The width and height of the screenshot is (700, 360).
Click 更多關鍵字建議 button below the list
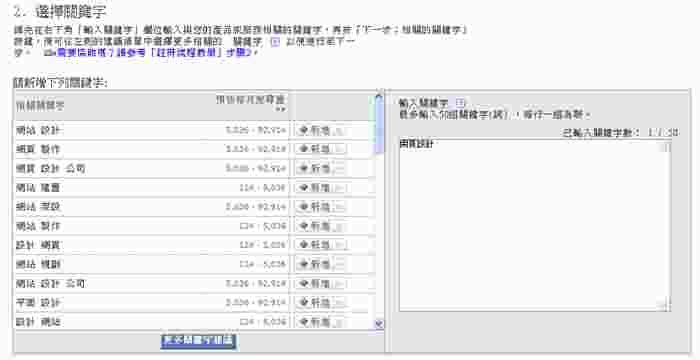[x=198, y=341]
